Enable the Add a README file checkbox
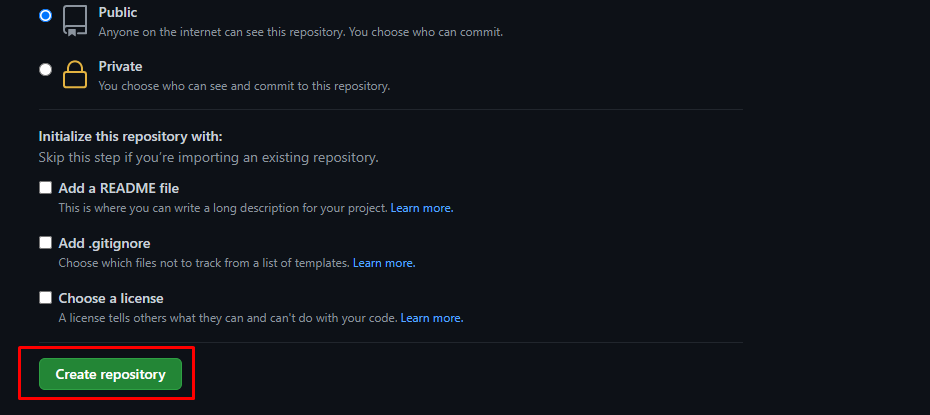Screen dimensions: 930x415 point(46,188)
